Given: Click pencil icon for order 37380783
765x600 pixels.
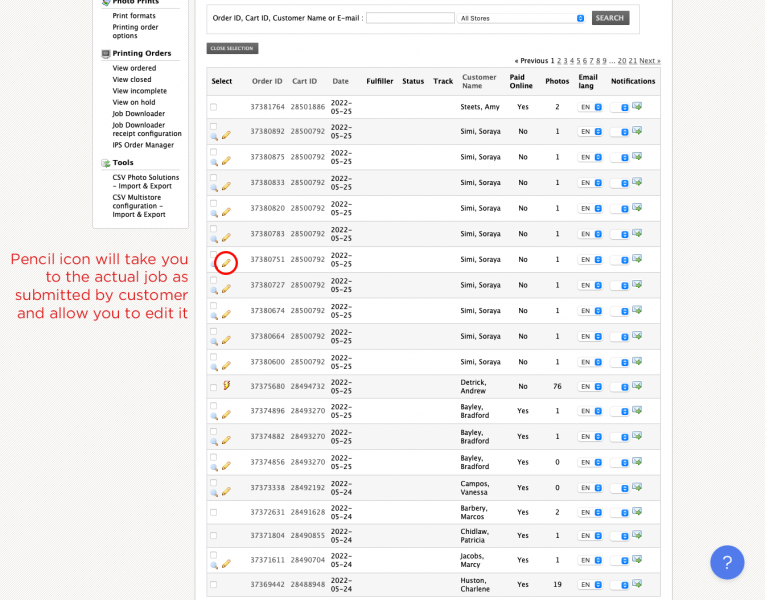Looking at the screenshot, I should (226, 238).
